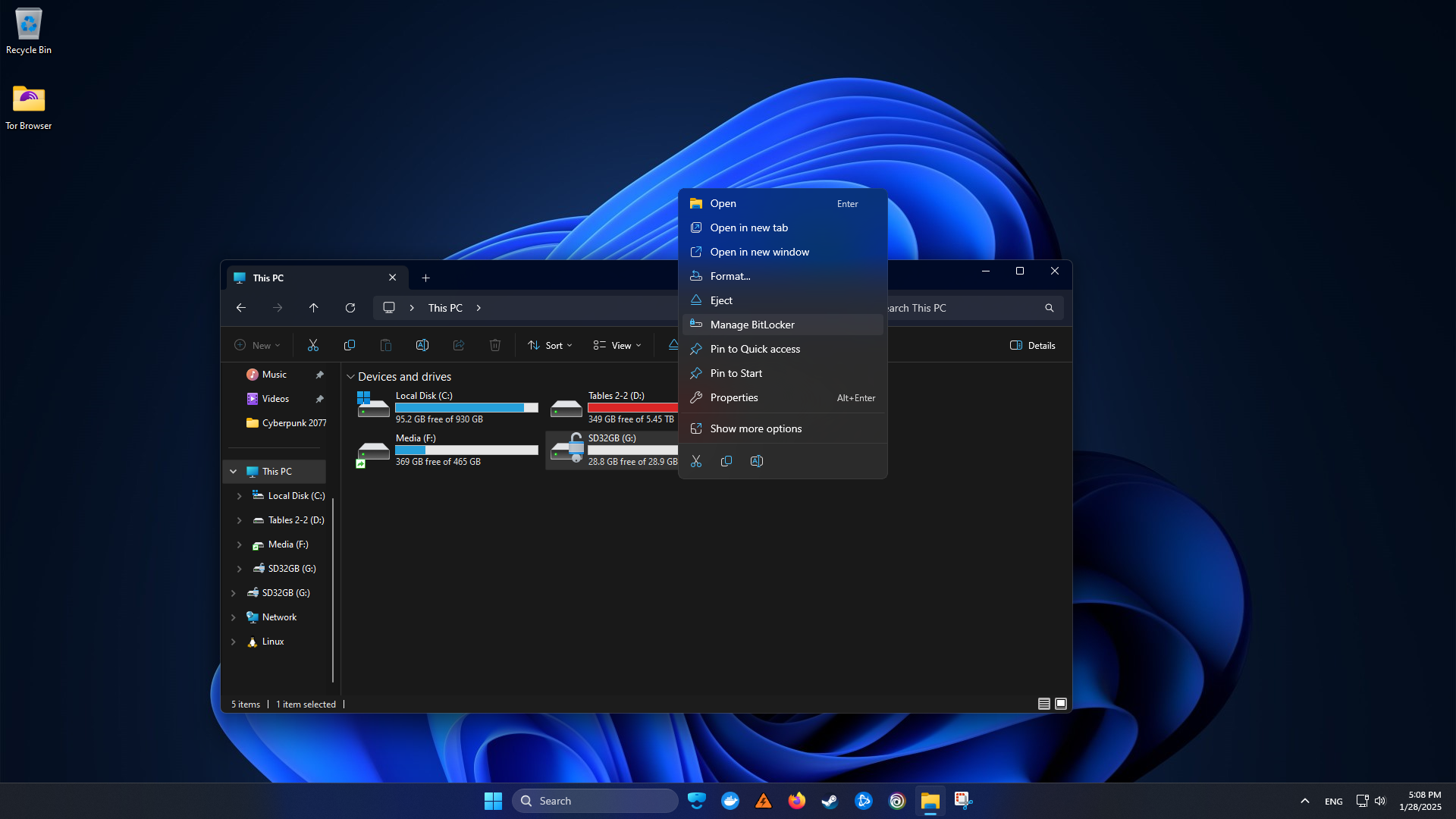Viewport: 1456px width, 819px height.
Task: Select Pin to Quick access
Action: coord(783,349)
